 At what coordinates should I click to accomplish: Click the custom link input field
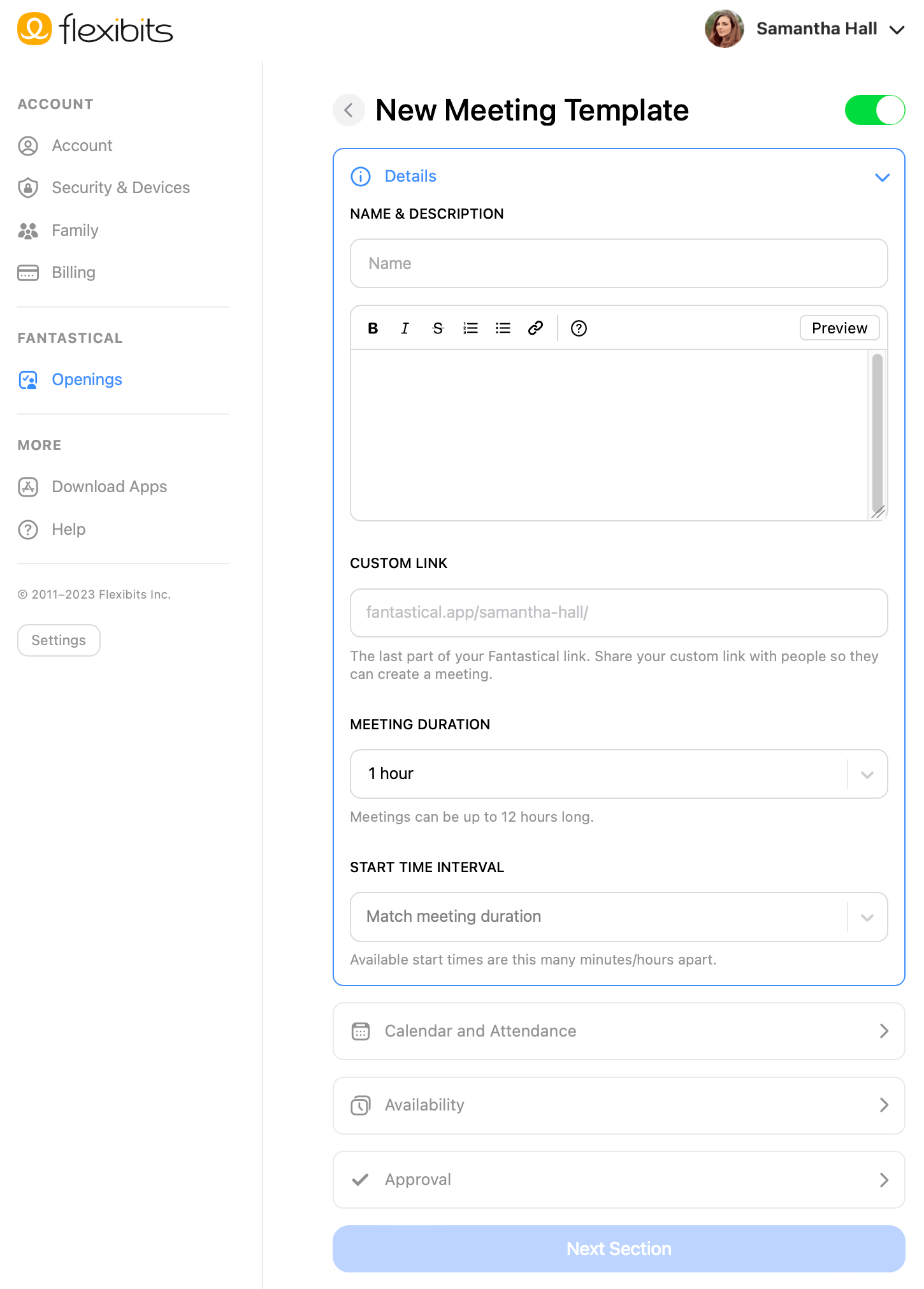pyautogui.click(x=619, y=613)
